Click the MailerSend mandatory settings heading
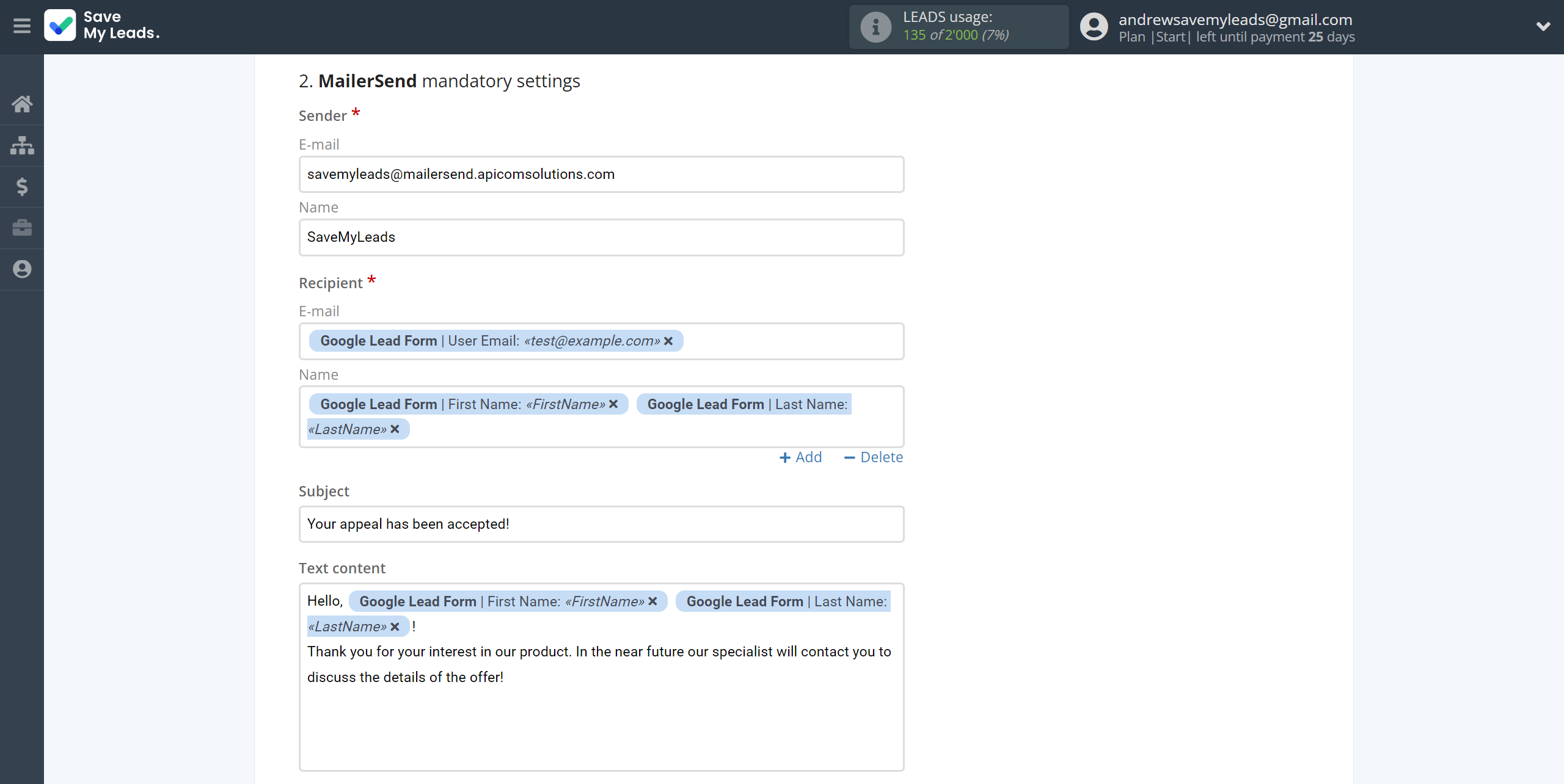1564x784 pixels. 439,81
